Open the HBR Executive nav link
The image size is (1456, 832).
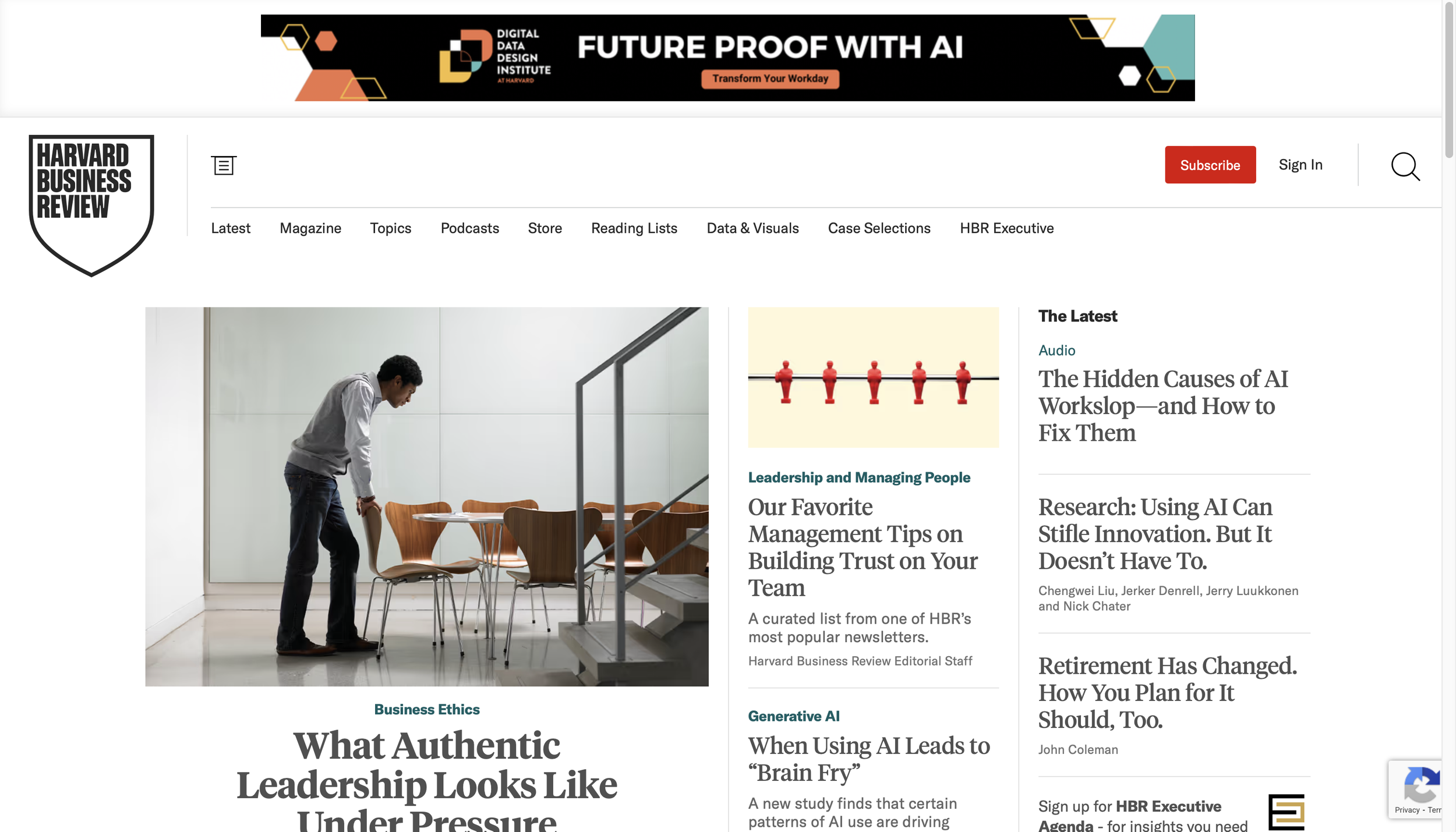(1006, 228)
